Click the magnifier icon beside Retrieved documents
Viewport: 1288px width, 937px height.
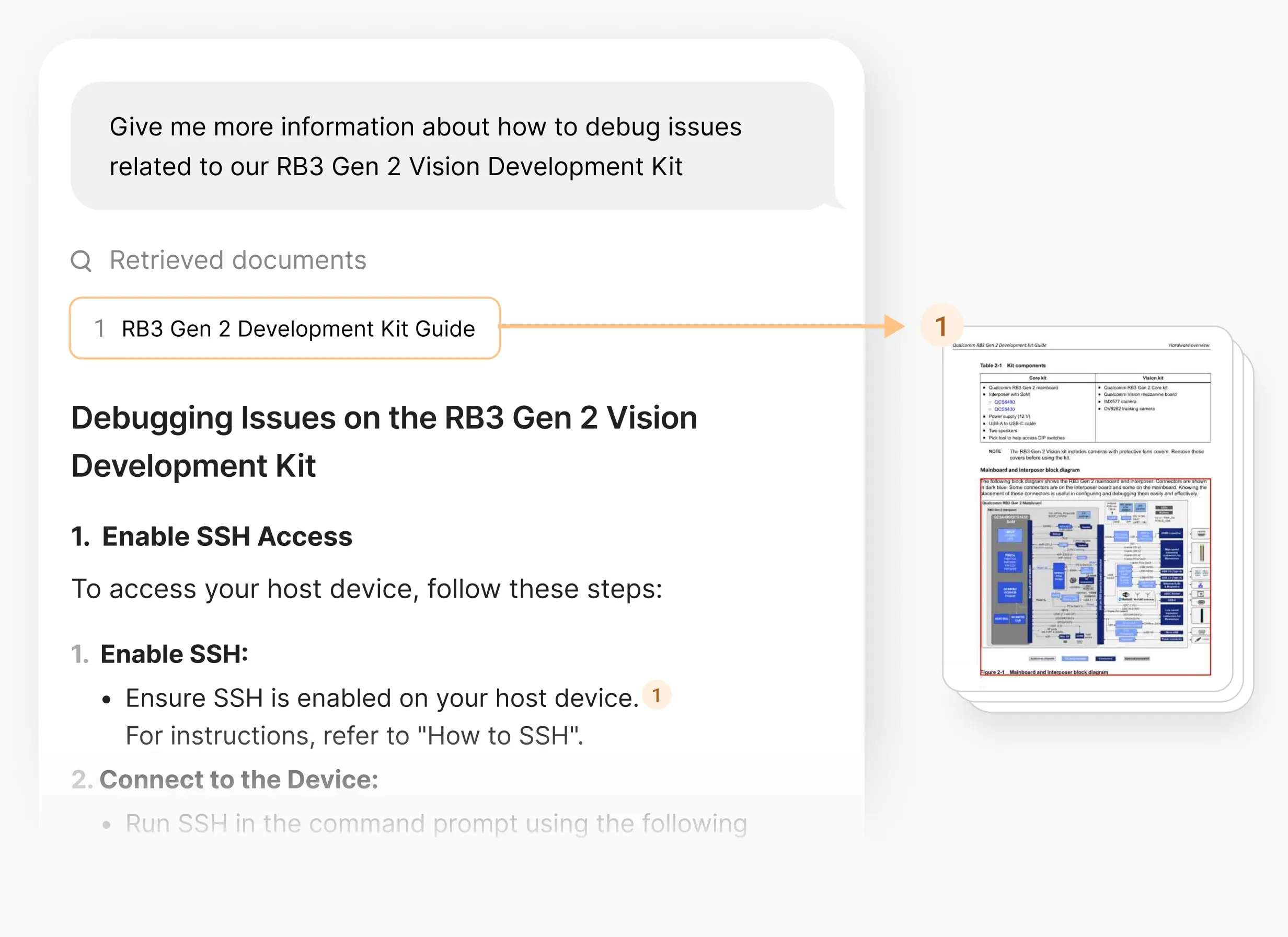click(x=81, y=261)
